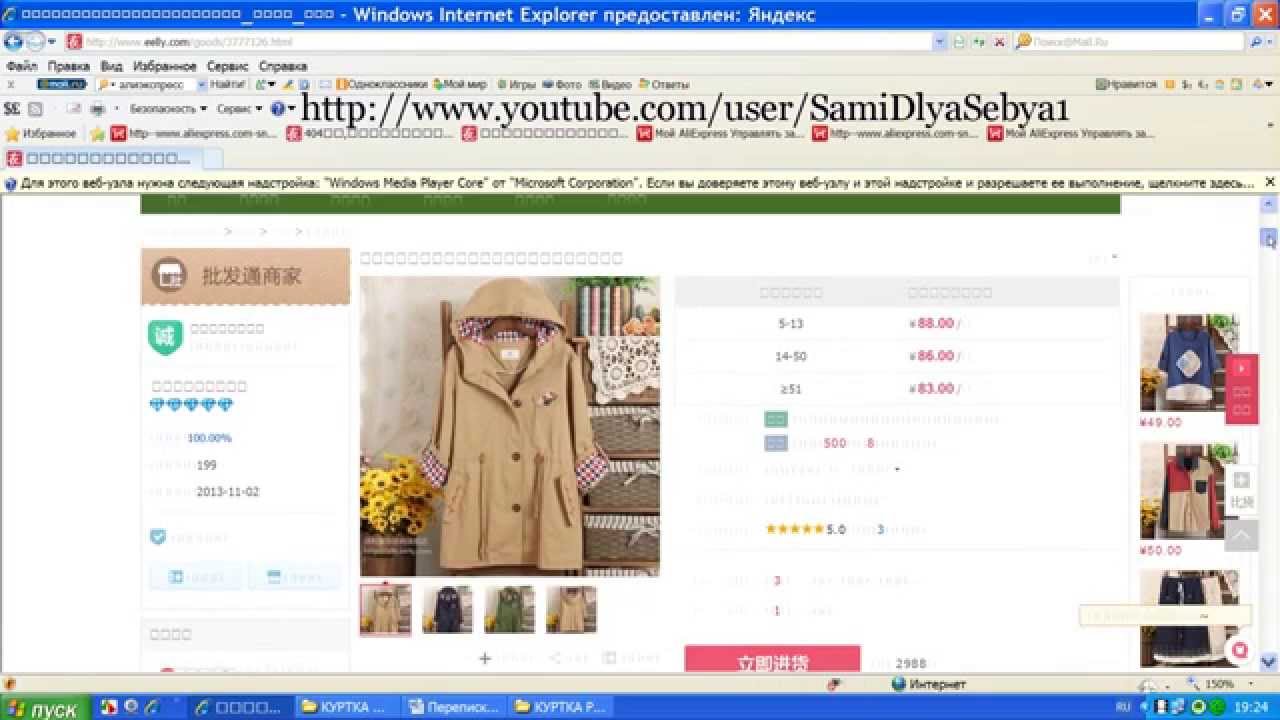1280x720 pixels.
Task: Expand the Сервис command bar dropdown
Action: 239,108
